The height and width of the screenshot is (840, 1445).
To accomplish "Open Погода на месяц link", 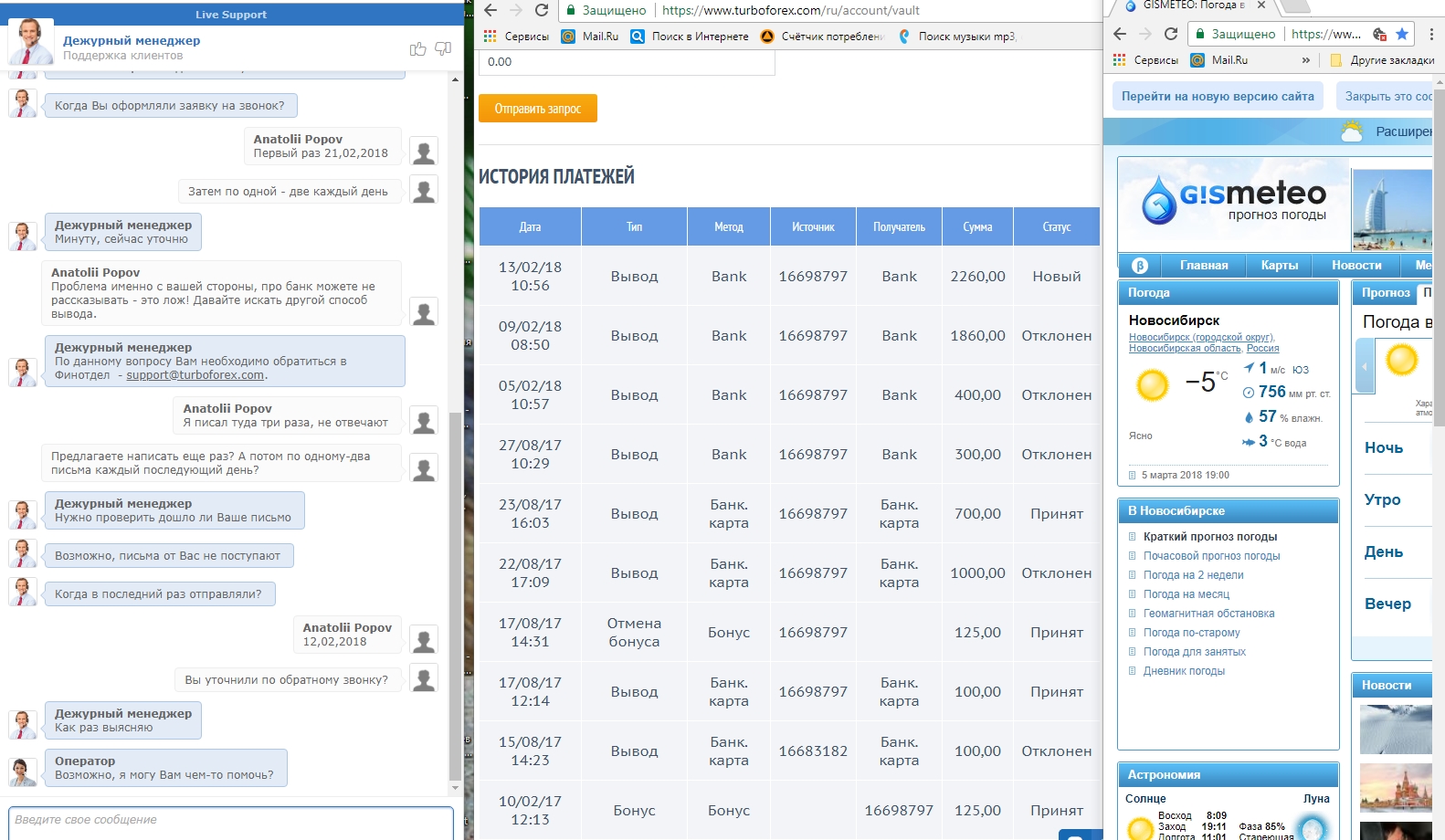I will pyautogui.click(x=1187, y=594).
